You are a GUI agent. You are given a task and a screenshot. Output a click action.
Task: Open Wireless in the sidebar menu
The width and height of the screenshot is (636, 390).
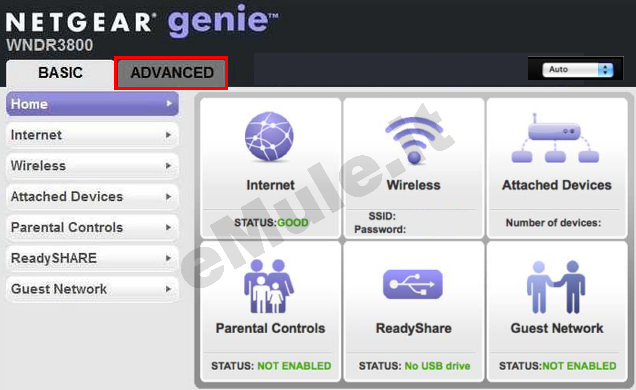(x=92, y=166)
